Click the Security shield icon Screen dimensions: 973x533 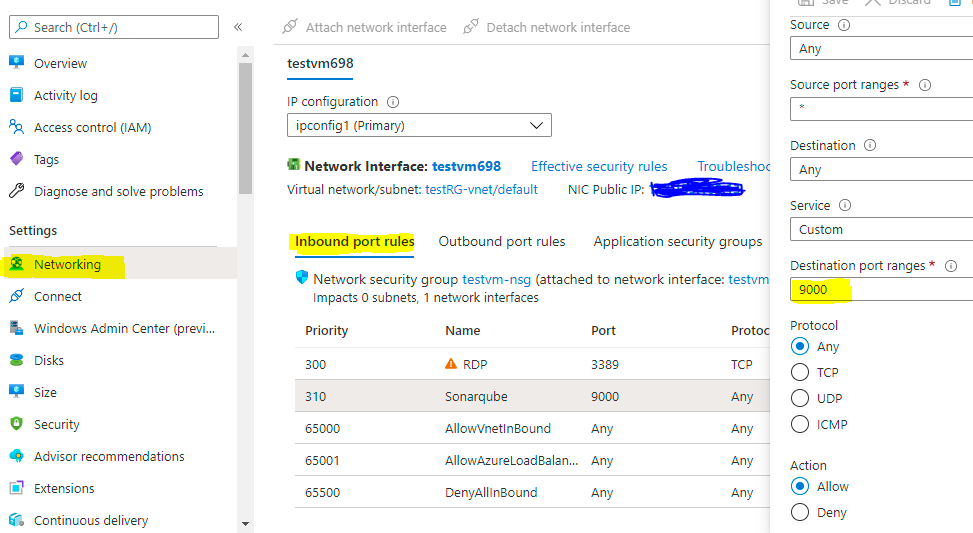[16, 424]
